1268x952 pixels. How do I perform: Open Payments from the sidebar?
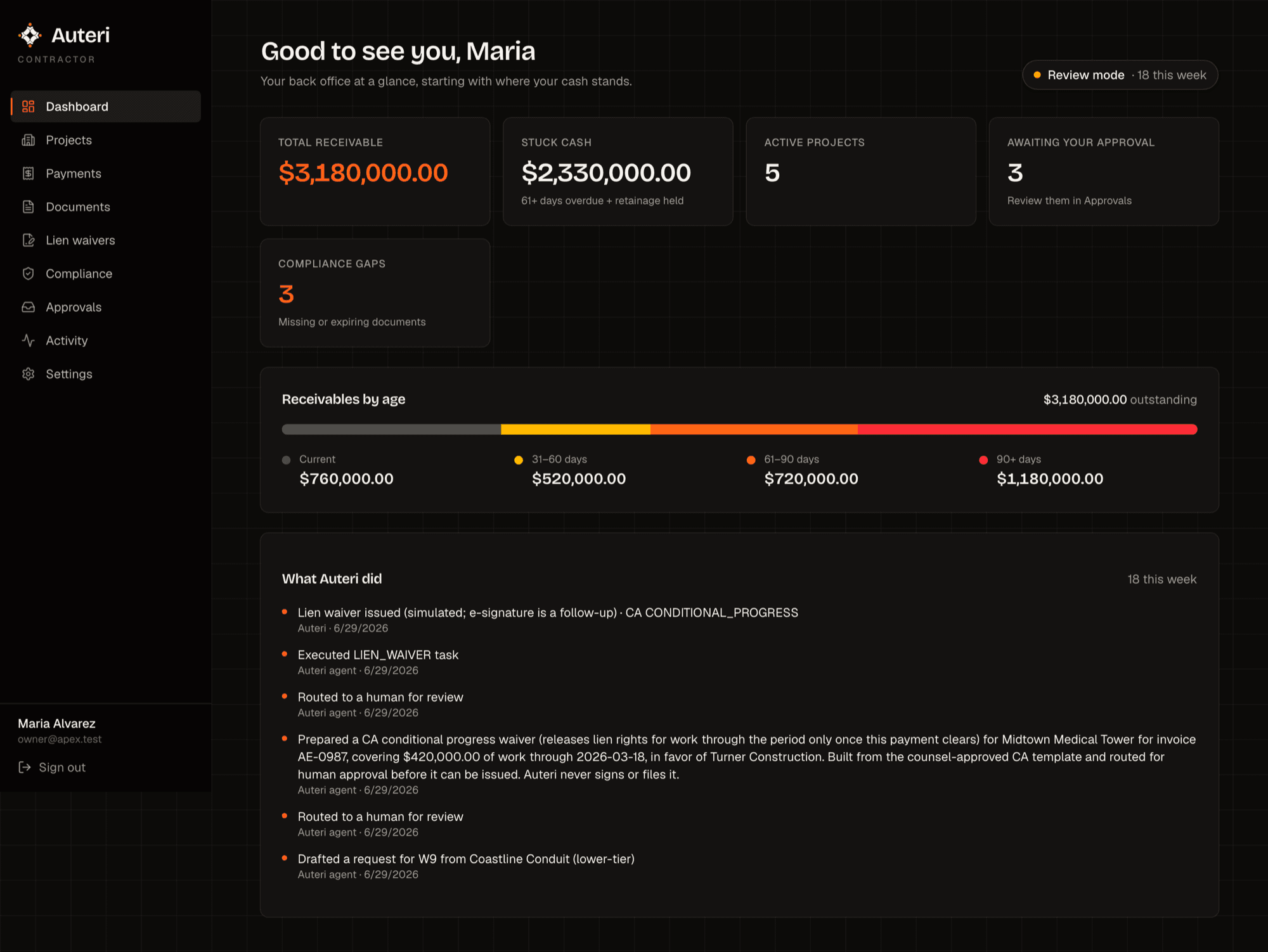click(x=106, y=174)
